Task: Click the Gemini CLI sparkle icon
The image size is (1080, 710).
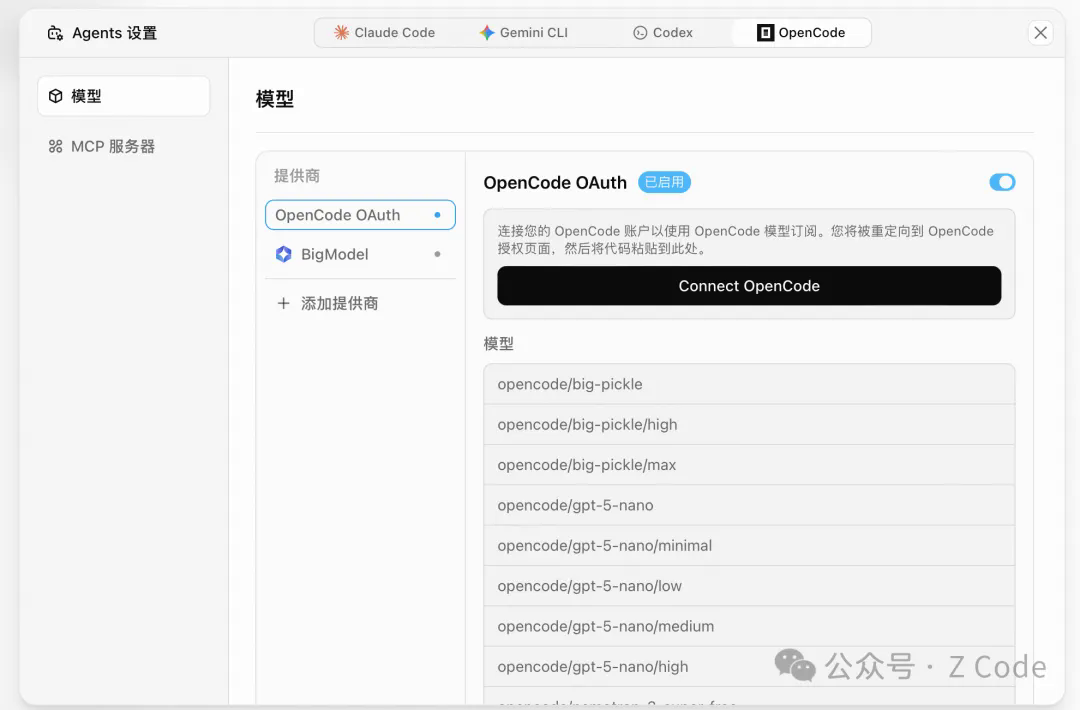Action: 487,32
